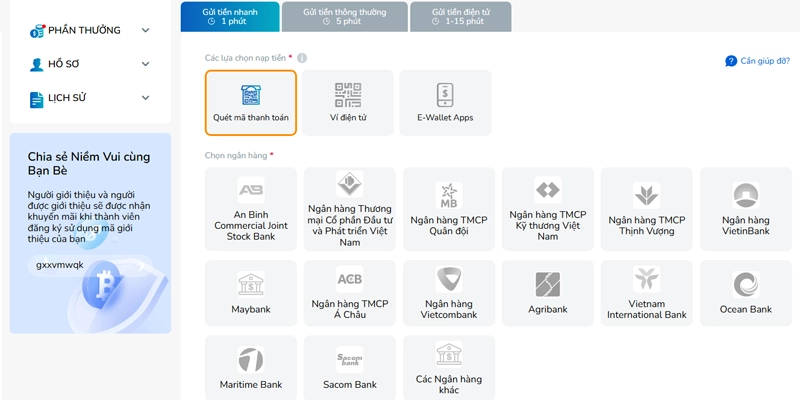Click the Maritime Bank round logo

pyautogui.click(x=251, y=360)
